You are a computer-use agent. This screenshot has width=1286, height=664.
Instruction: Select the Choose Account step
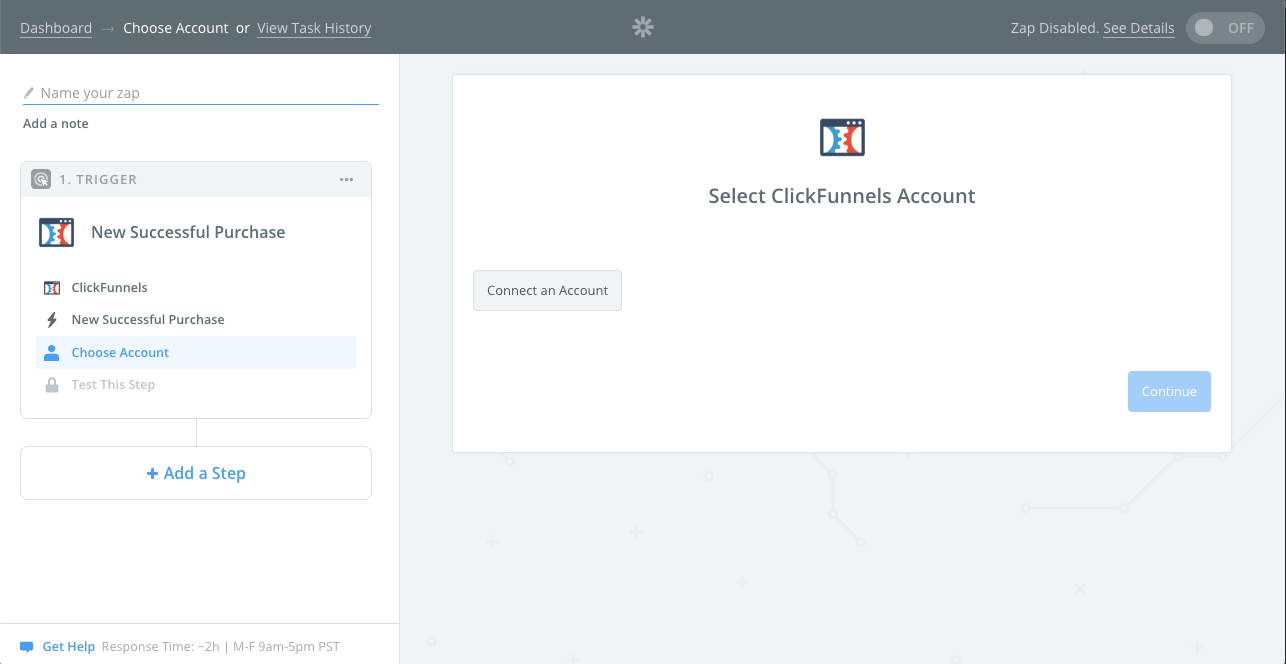(x=196, y=352)
